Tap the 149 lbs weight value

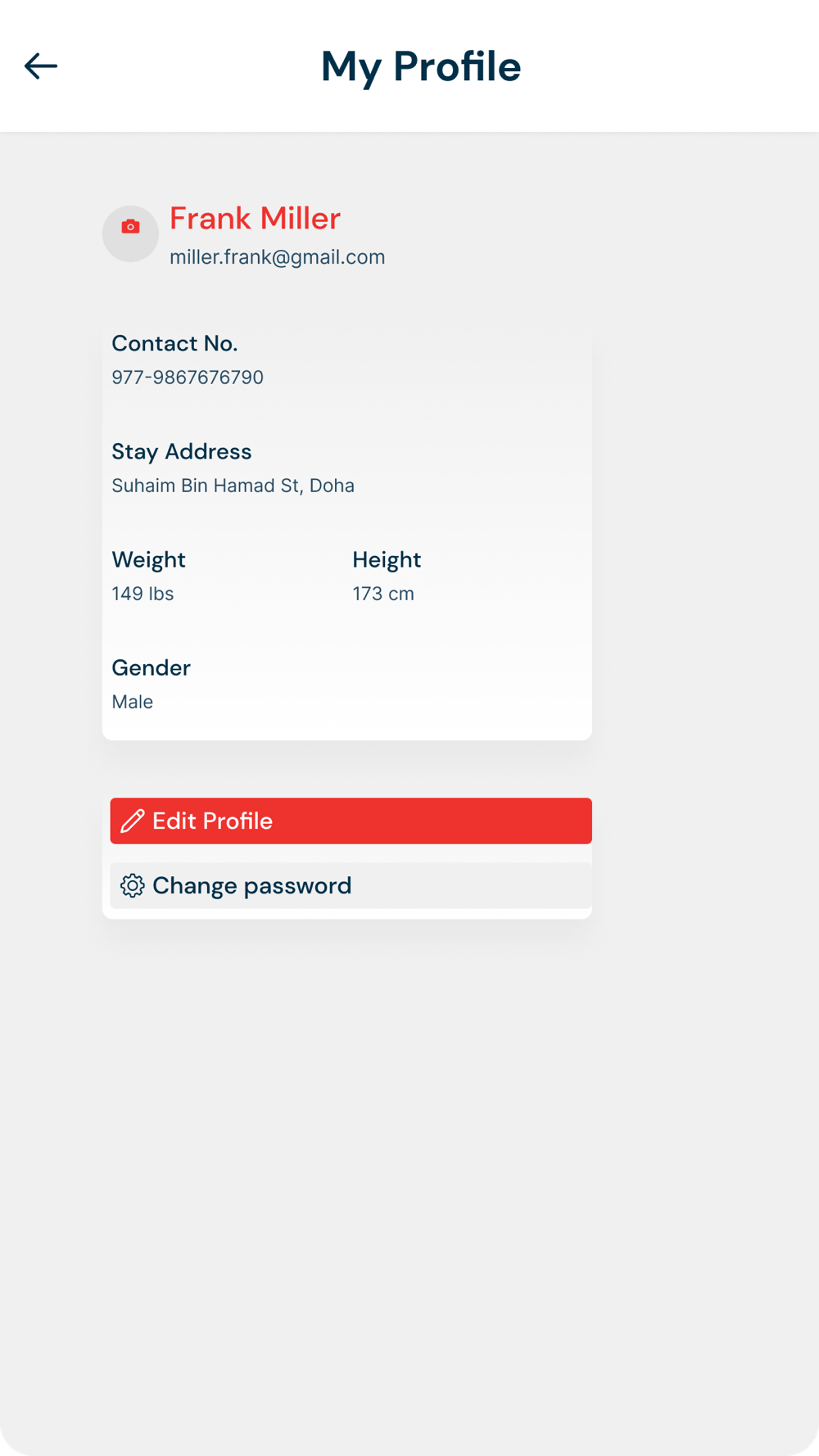pos(143,594)
